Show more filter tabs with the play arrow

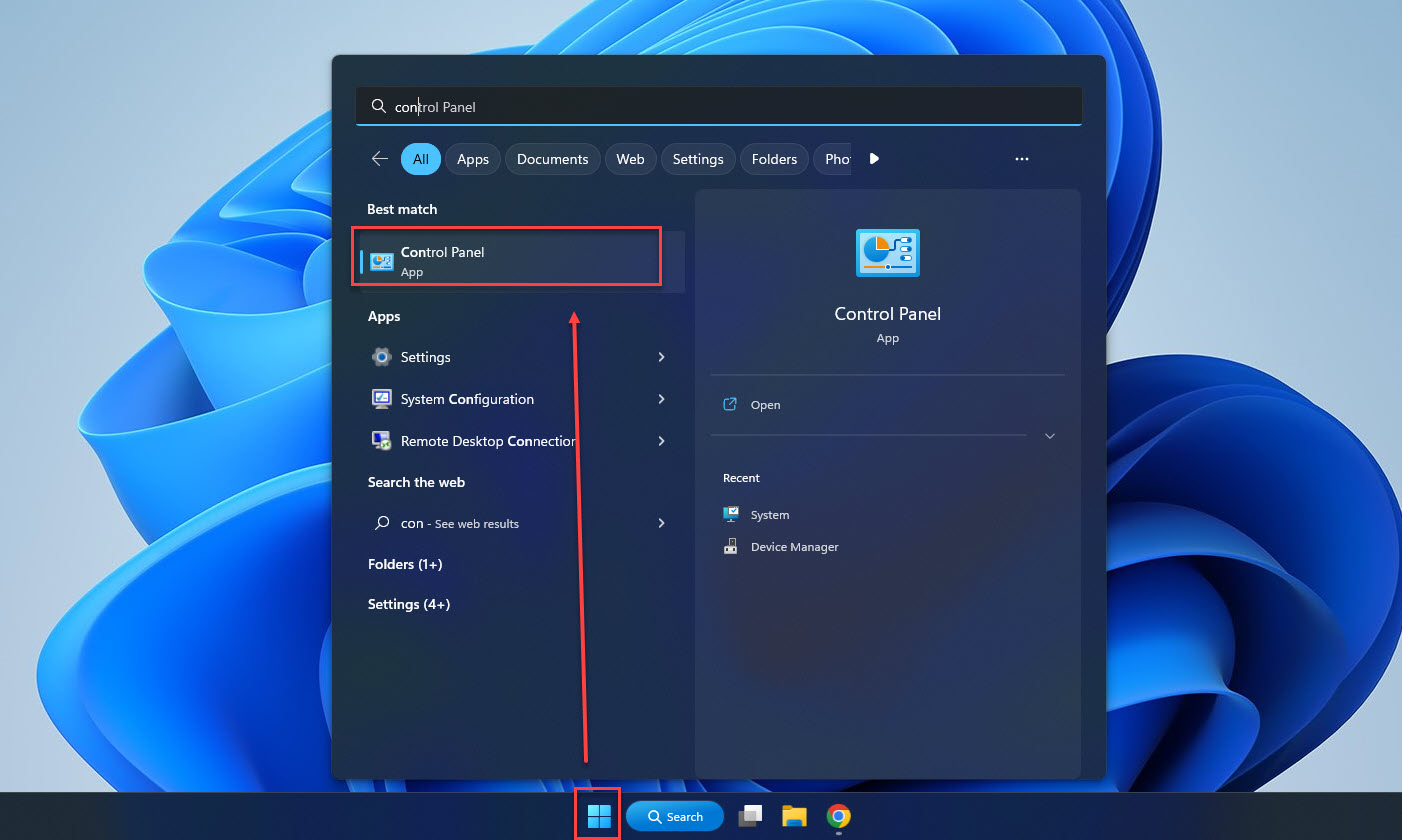tap(874, 159)
